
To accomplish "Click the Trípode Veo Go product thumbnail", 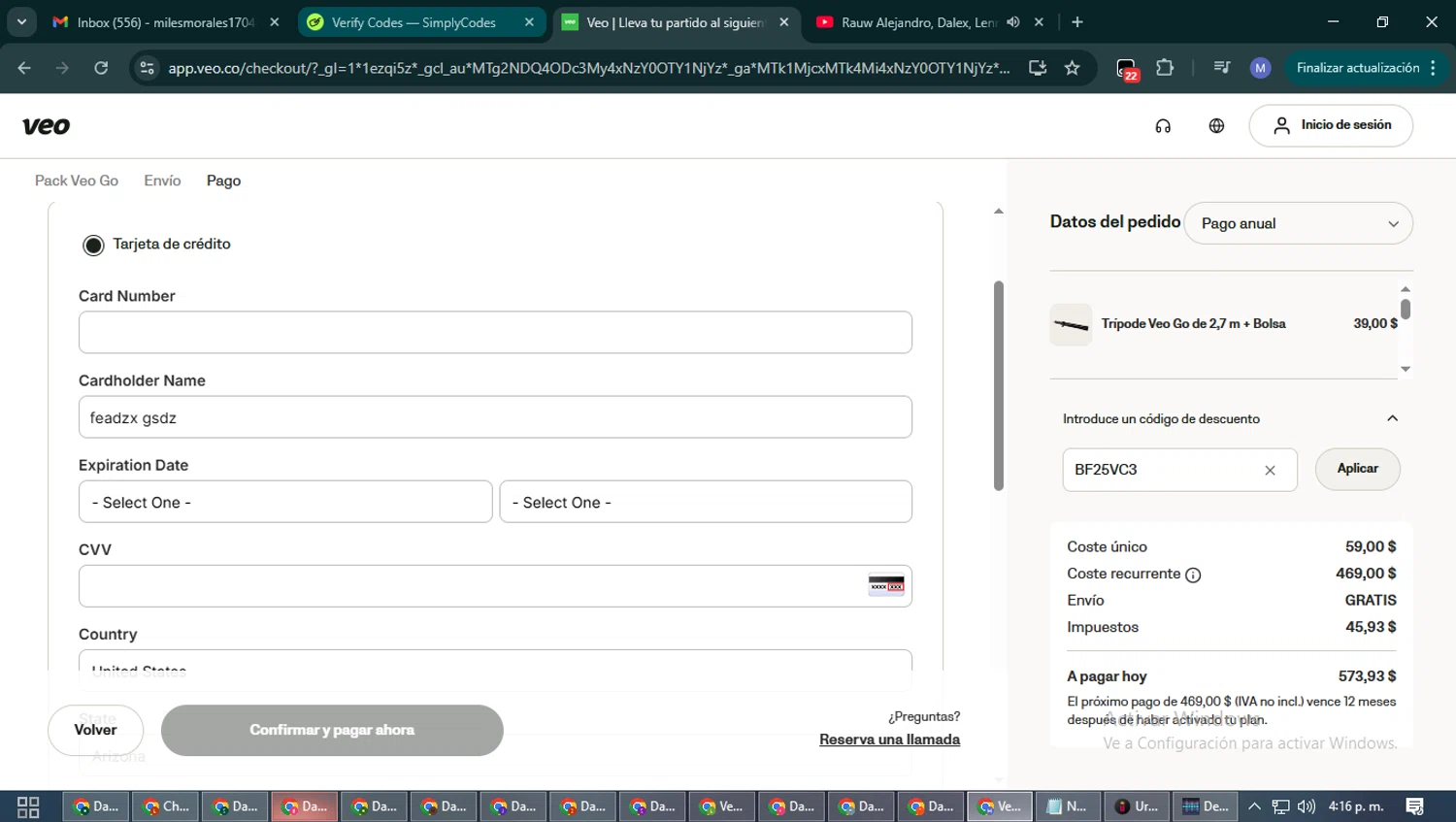I will click(1071, 324).
